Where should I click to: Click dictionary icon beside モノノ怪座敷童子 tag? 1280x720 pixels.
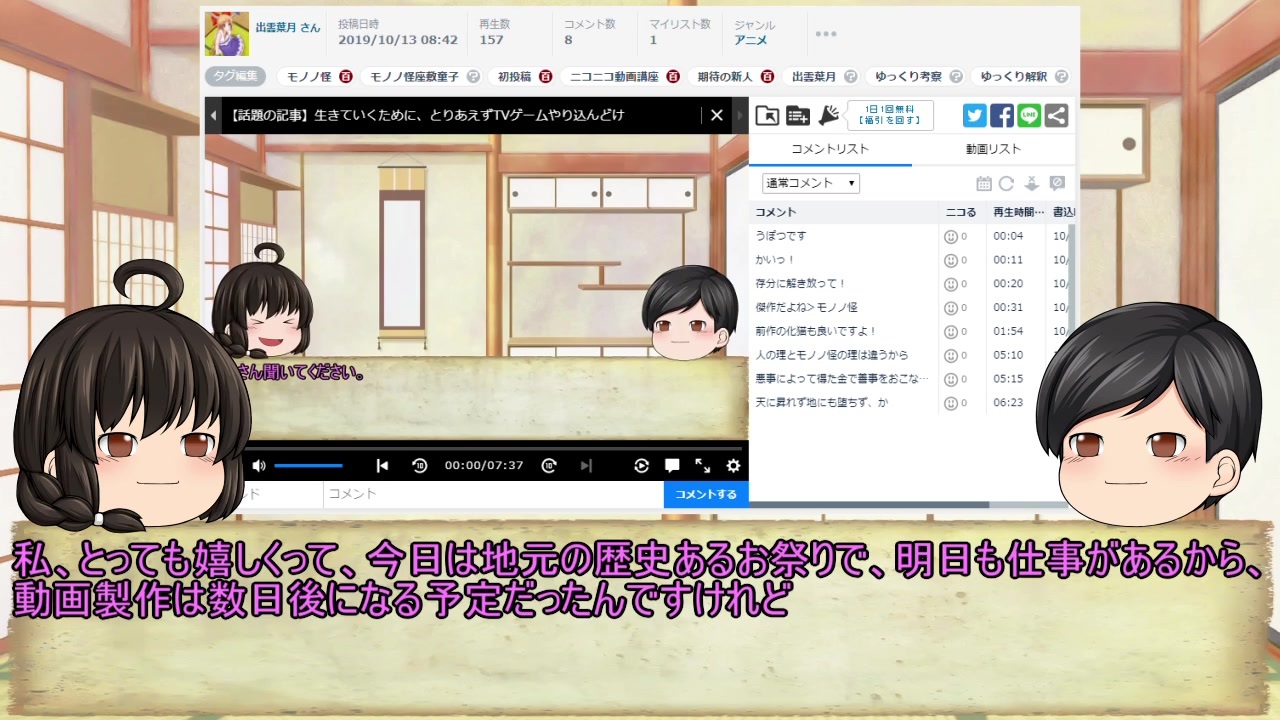[473, 76]
